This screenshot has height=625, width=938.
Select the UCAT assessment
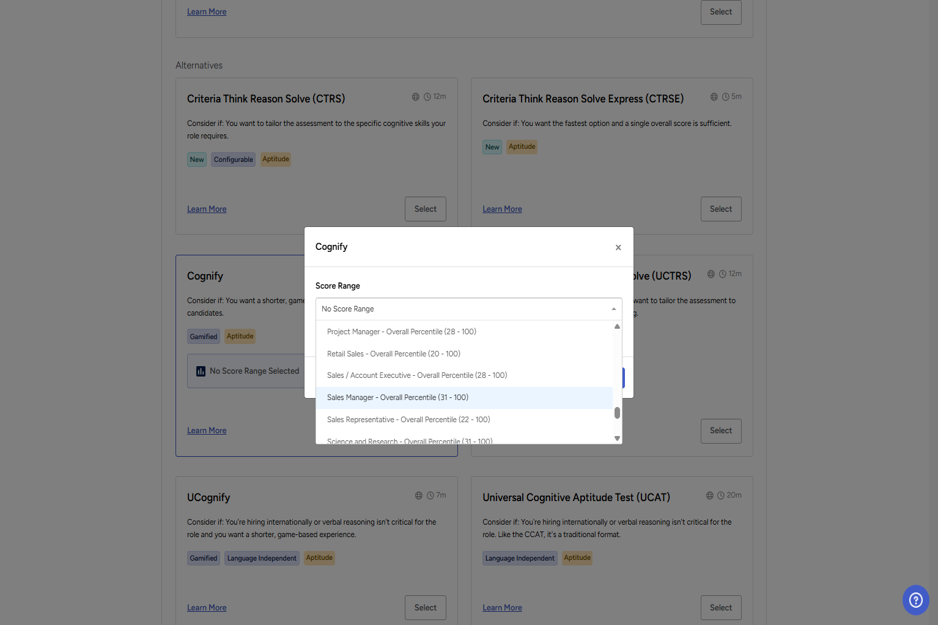point(721,607)
